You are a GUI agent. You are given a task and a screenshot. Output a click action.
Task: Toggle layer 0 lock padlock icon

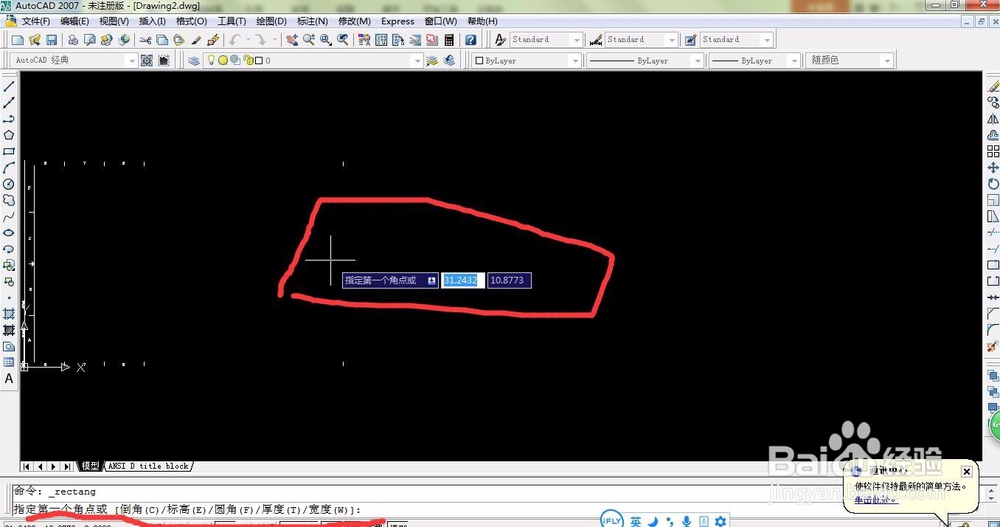[247, 60]
